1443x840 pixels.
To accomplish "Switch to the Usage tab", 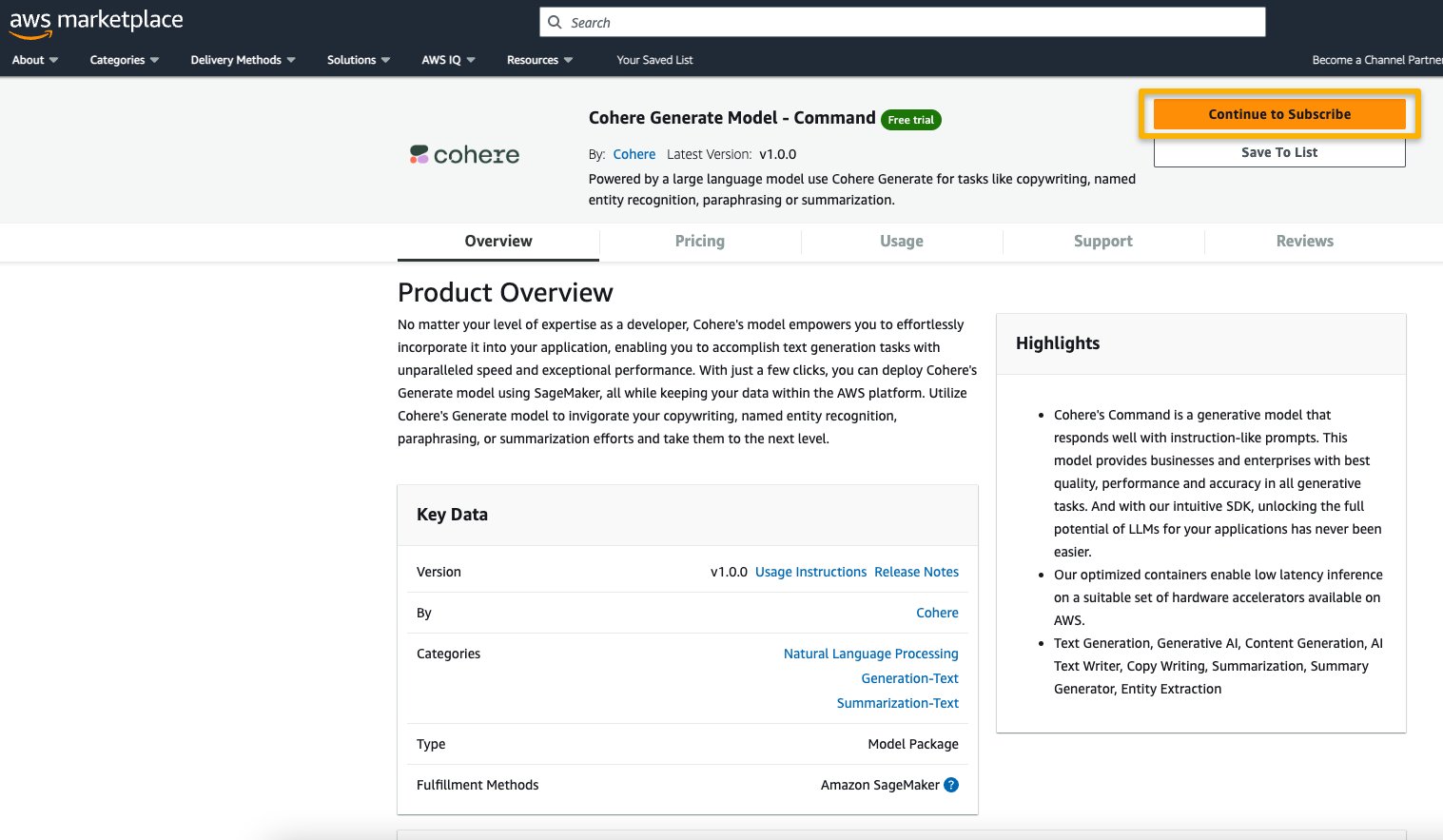I will [902, 242].
